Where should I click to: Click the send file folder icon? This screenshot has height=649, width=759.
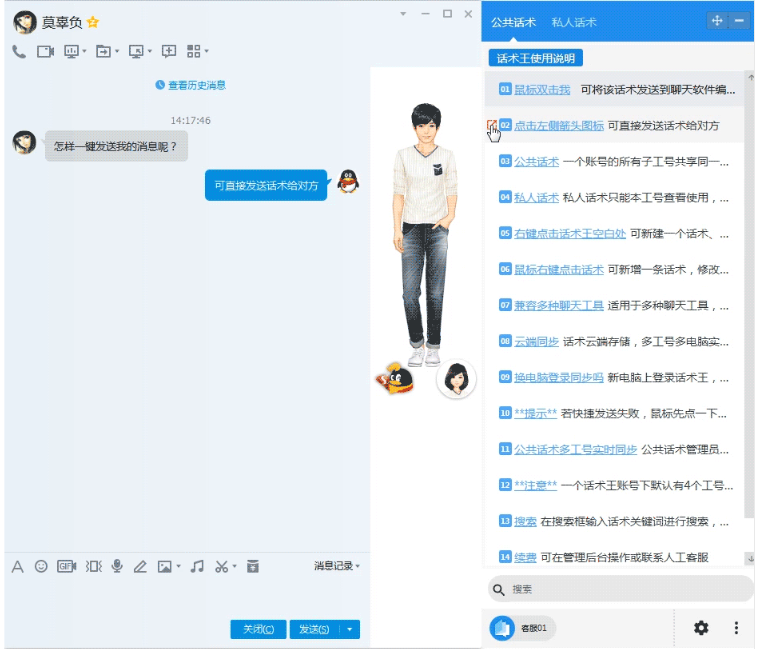103,51
